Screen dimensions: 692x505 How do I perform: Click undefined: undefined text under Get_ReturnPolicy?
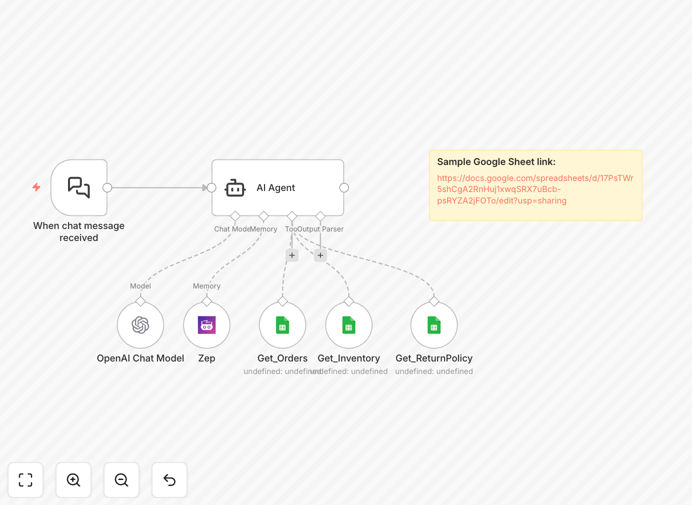[434, 371]
